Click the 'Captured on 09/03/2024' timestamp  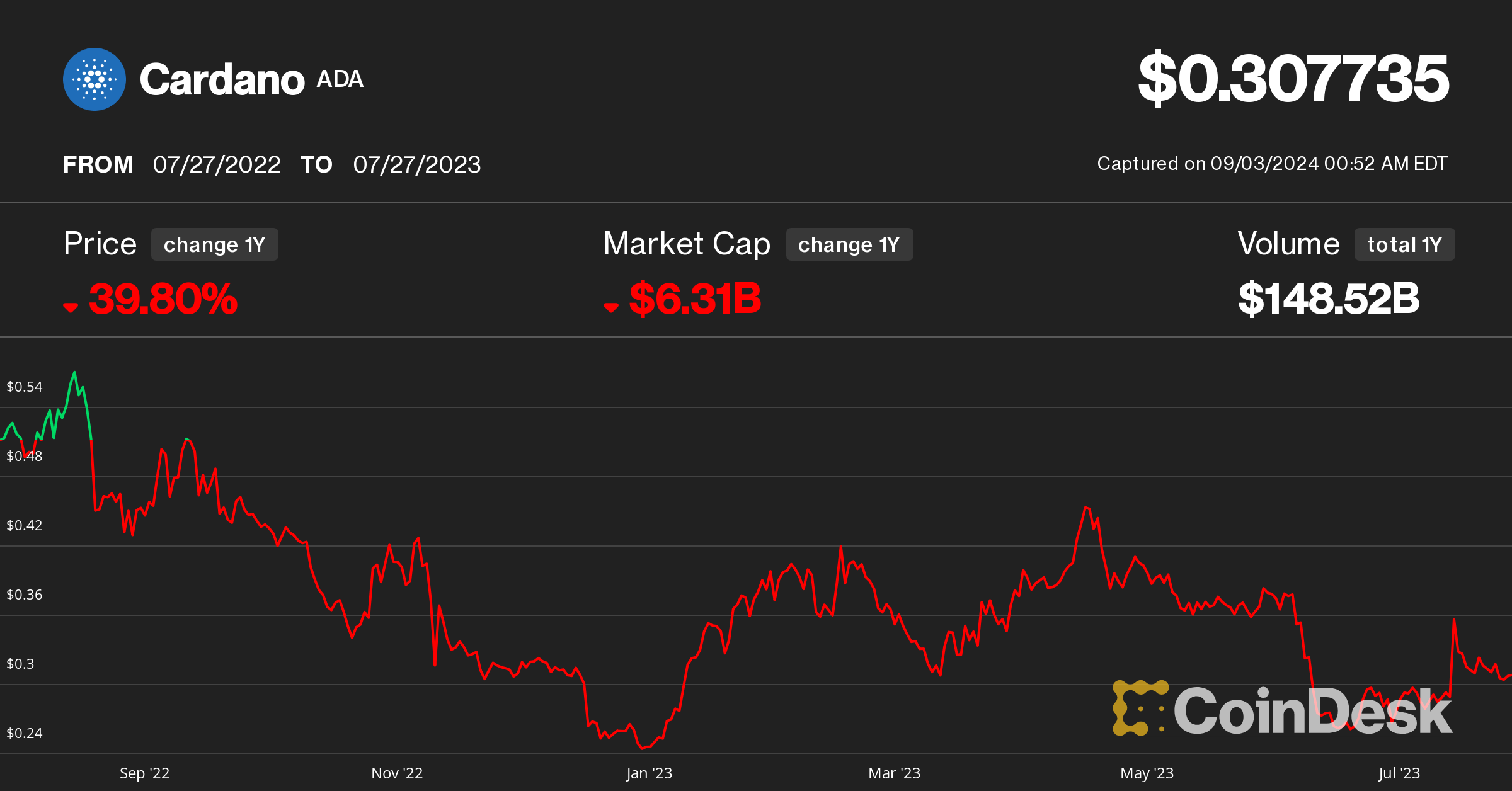pyautogui.click(x=1272, y=164)
